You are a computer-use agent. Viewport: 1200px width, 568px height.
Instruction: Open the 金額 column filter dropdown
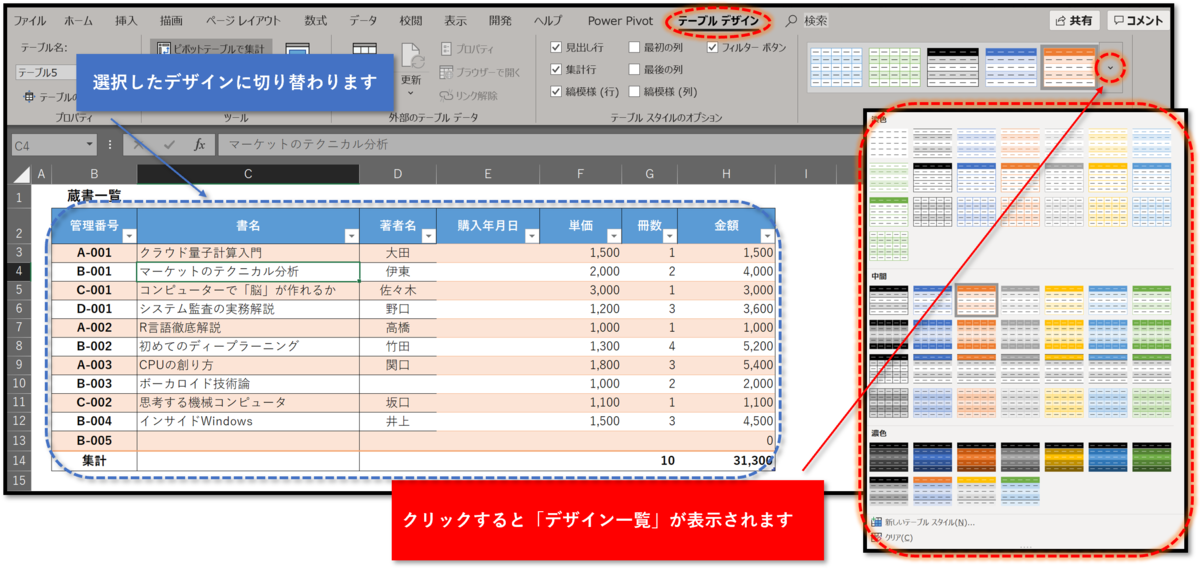coord(766,236)
